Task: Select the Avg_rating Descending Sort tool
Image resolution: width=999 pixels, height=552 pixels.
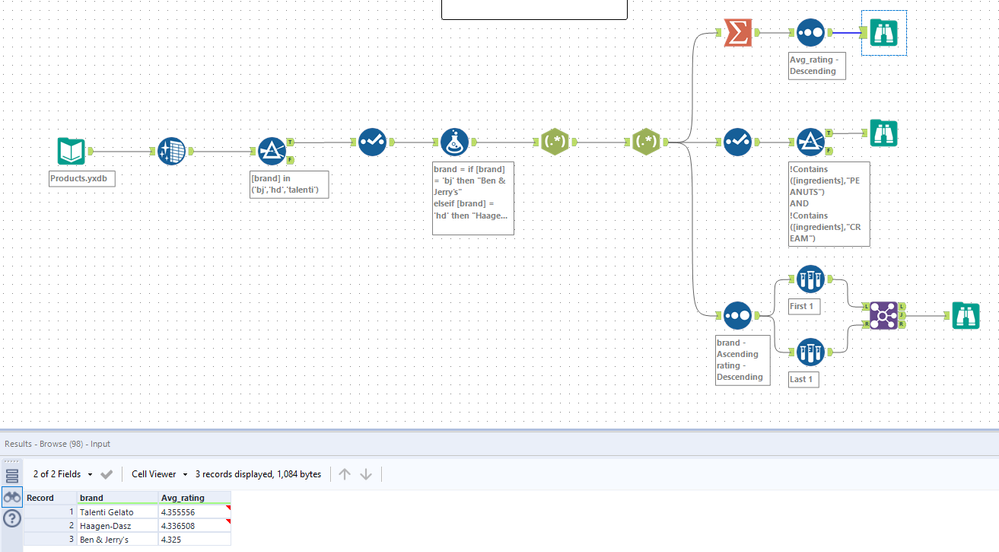Action: point(810,33)
